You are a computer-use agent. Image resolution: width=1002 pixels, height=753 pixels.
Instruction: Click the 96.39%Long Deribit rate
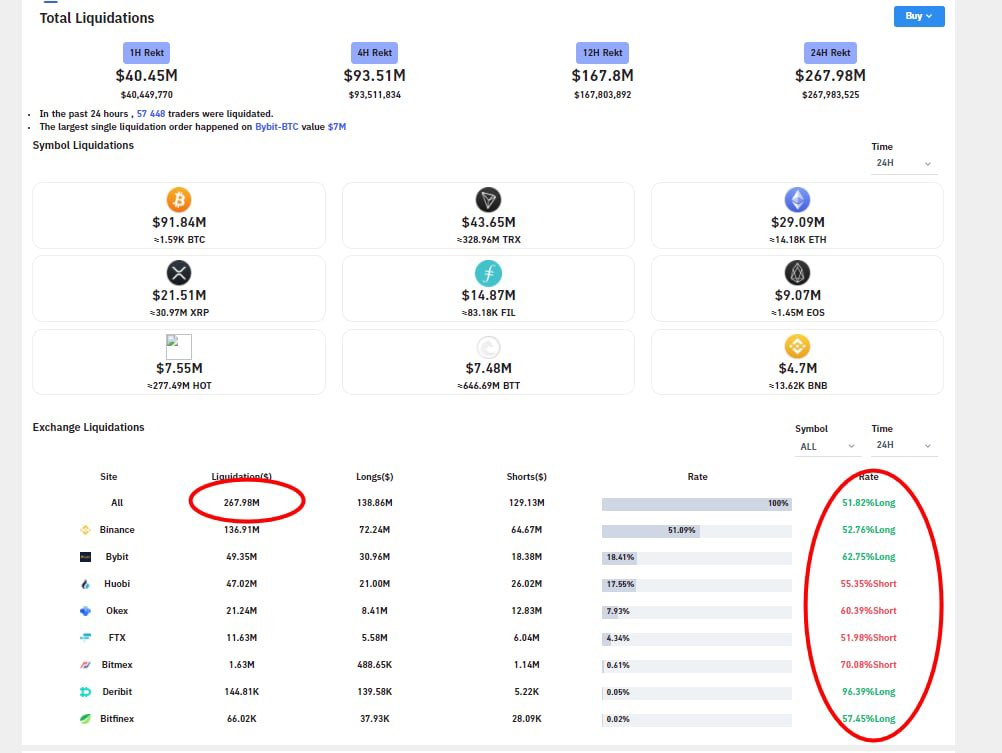coord(868,692)
